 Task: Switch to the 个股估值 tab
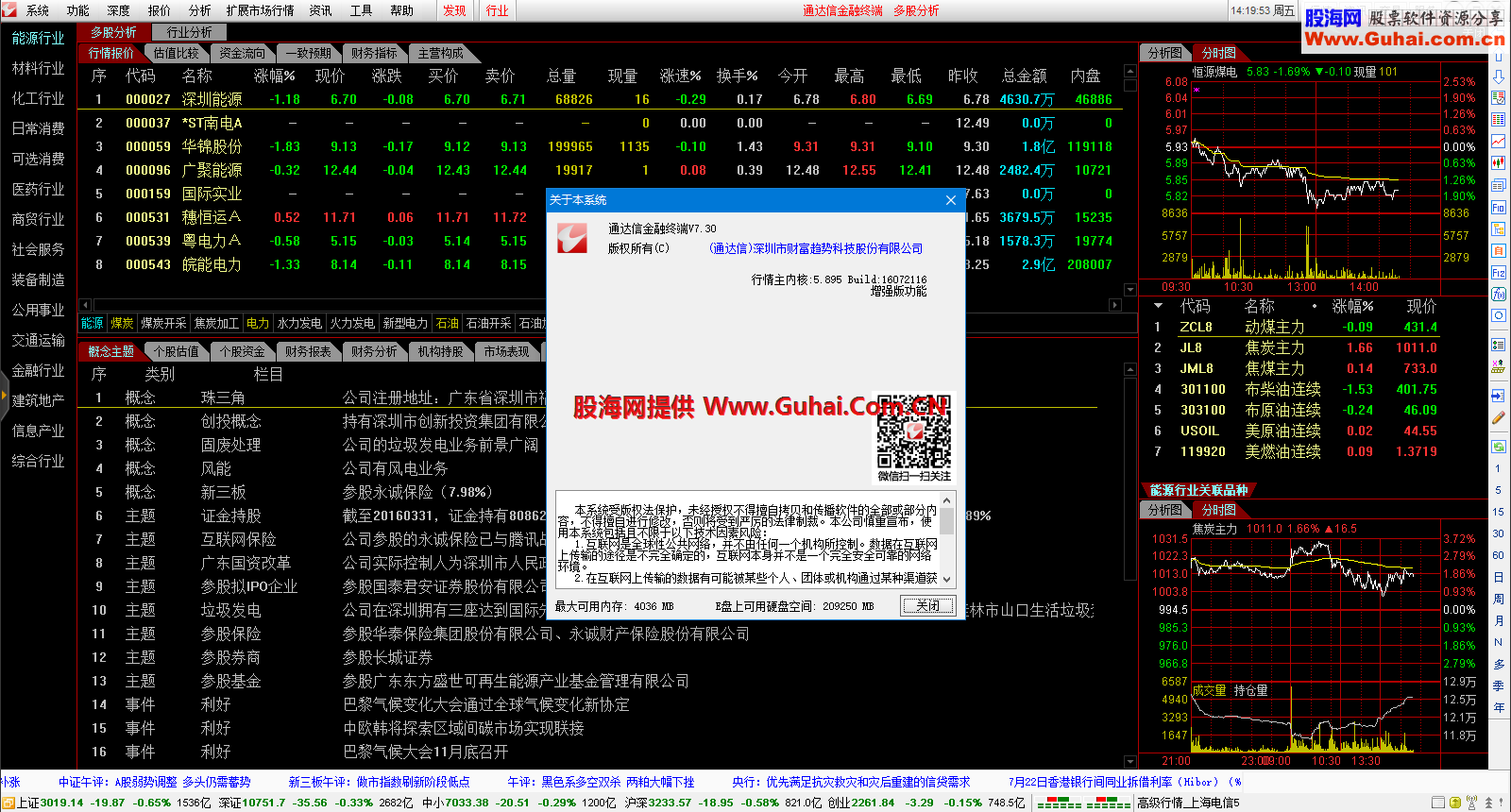tap(177, 351)
